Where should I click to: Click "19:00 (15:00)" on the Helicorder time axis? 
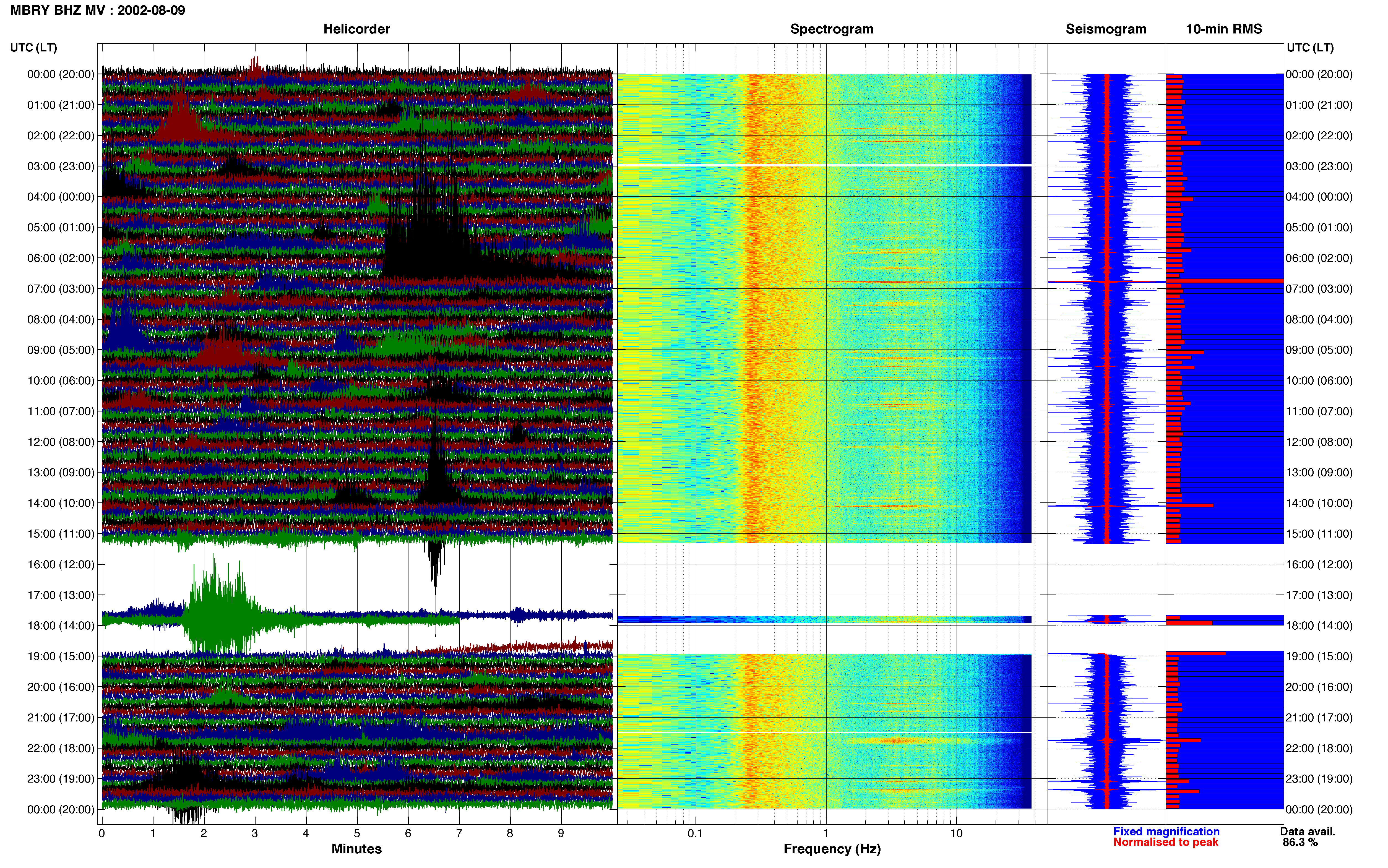[61, 656]
